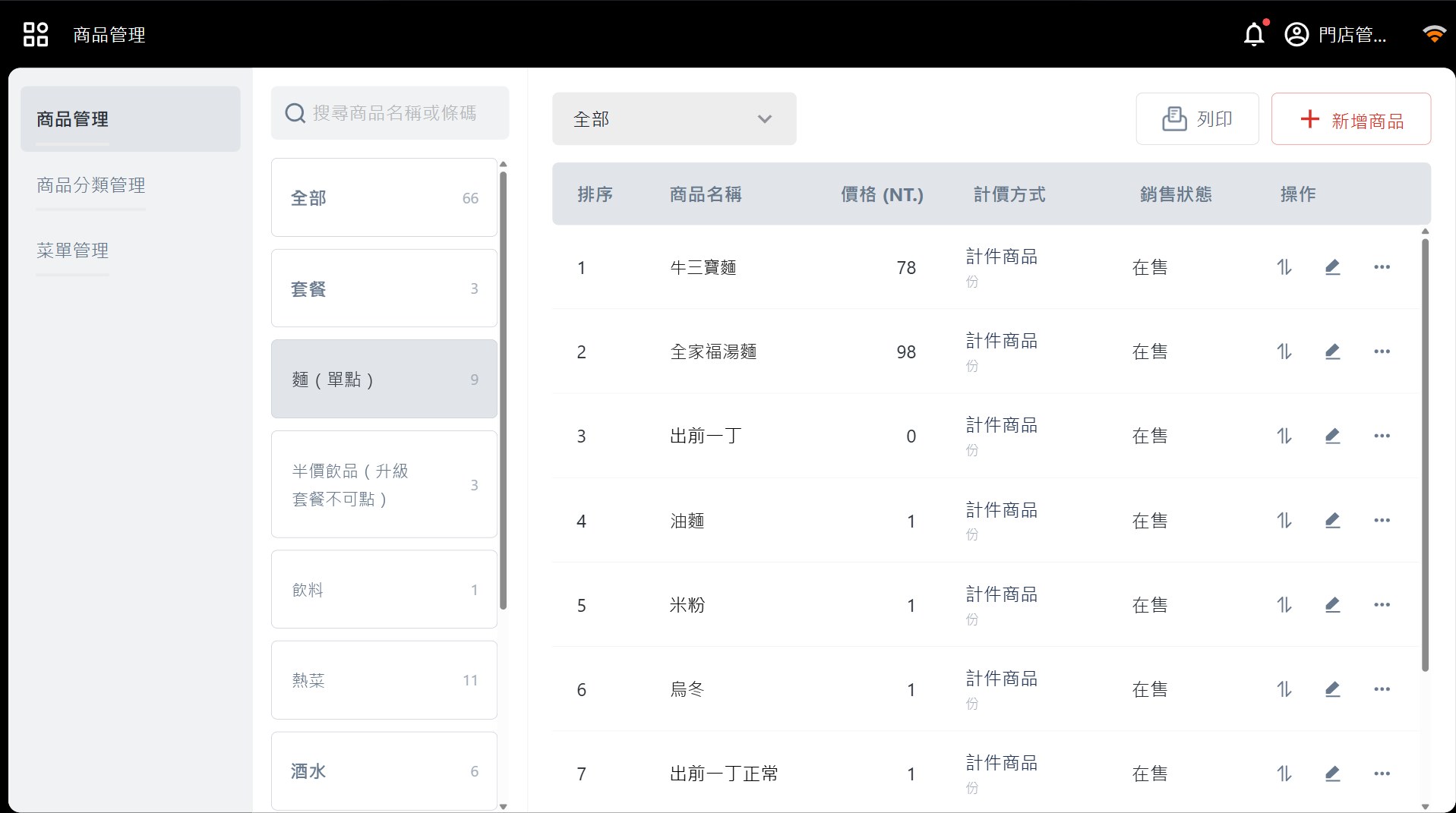Open more options for 牛三寶麵
1456x813 pixels.
point(1382,267)
